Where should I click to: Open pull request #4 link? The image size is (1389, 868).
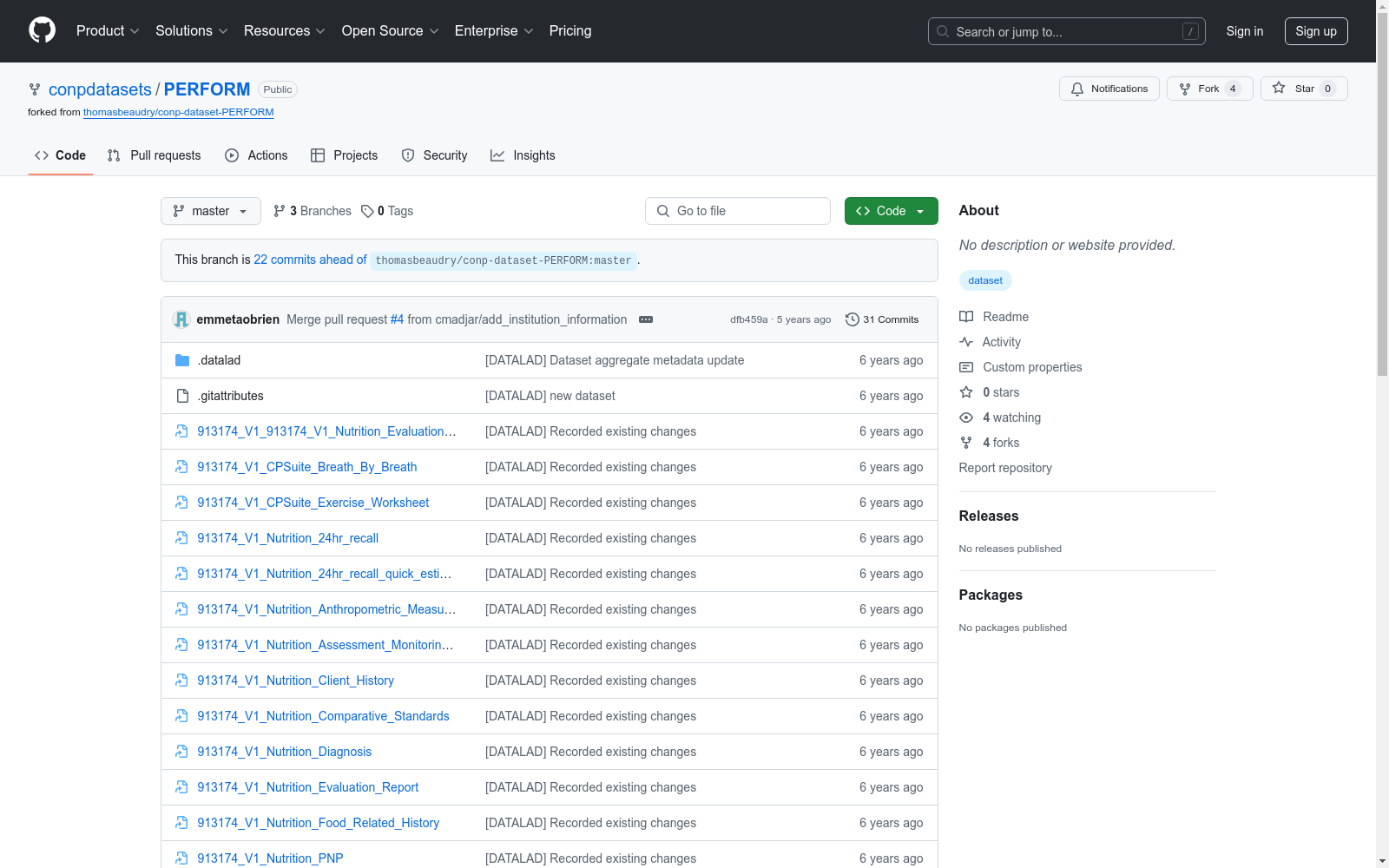[x=397, y=319]
